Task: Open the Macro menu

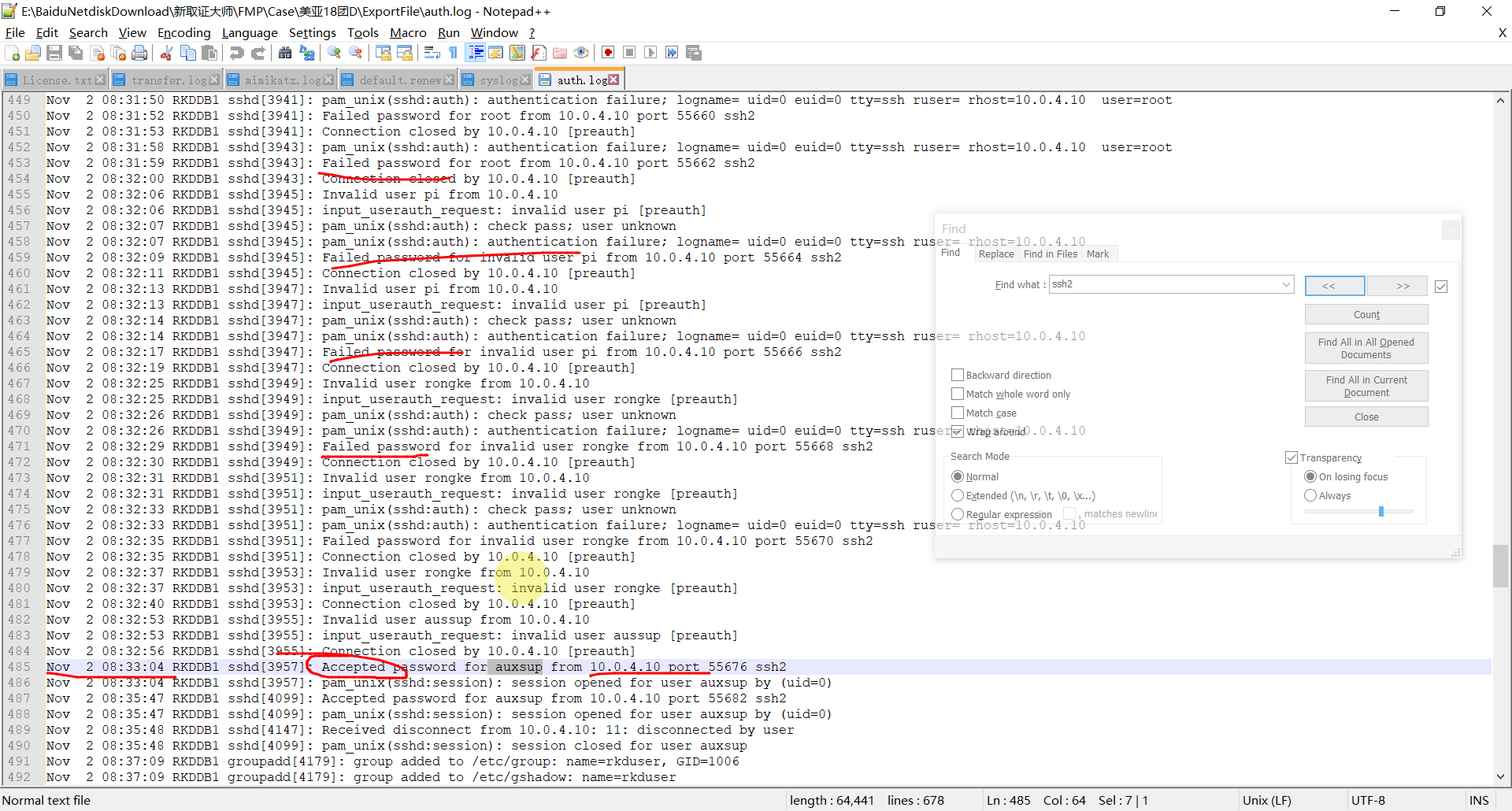Action: [x=408, y=32]
